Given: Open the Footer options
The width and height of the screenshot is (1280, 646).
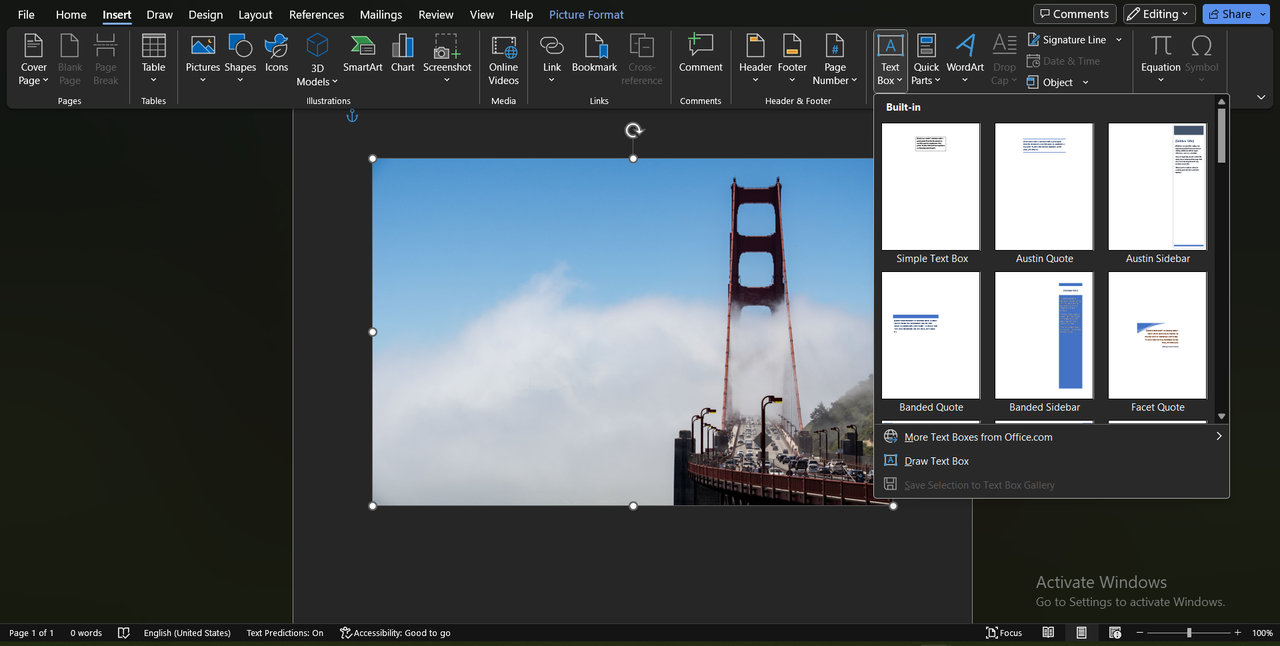Looking at the screenshot, I should coord(792,60).
